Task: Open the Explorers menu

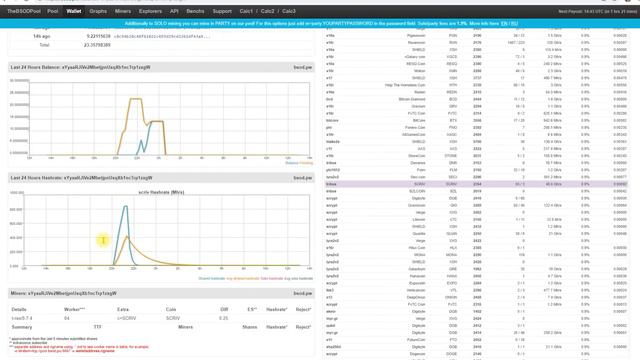Action: [x=150, y=11]
